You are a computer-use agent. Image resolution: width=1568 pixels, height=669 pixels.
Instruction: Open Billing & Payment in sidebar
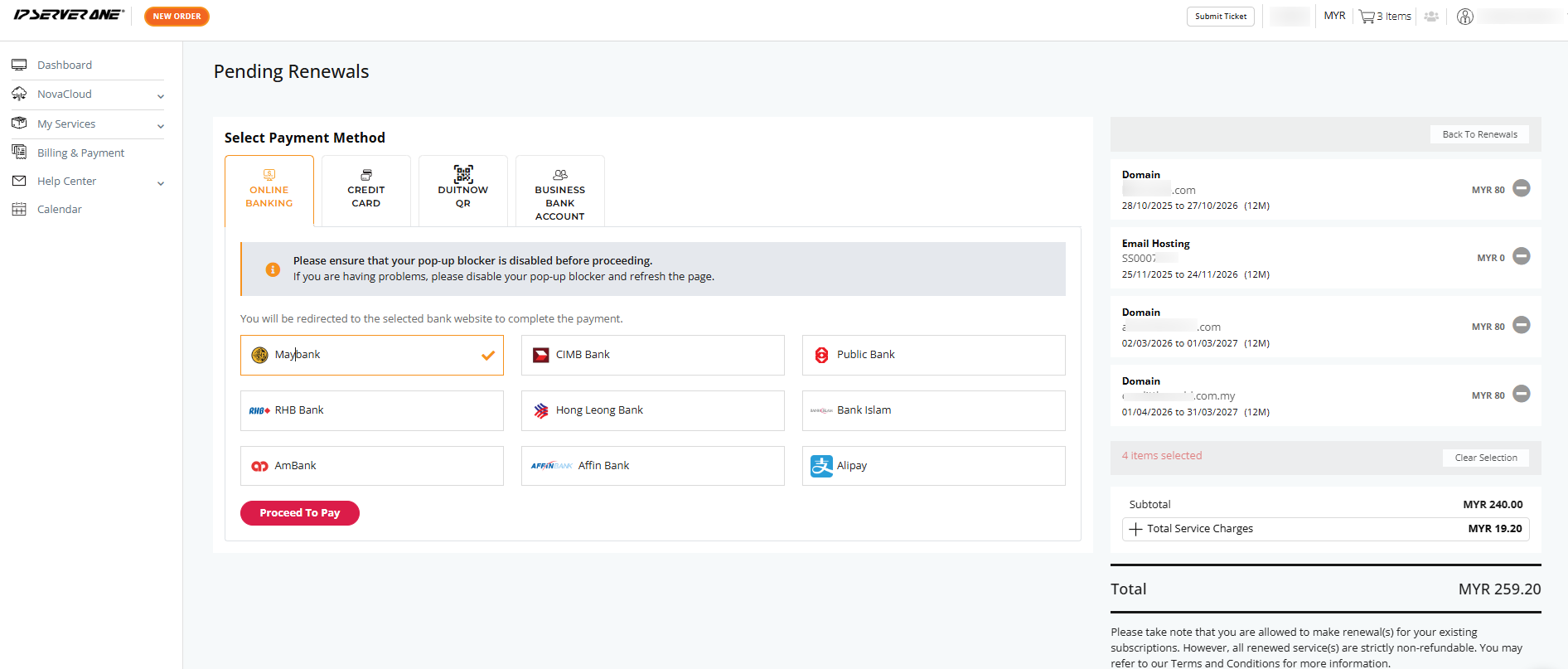80,153
